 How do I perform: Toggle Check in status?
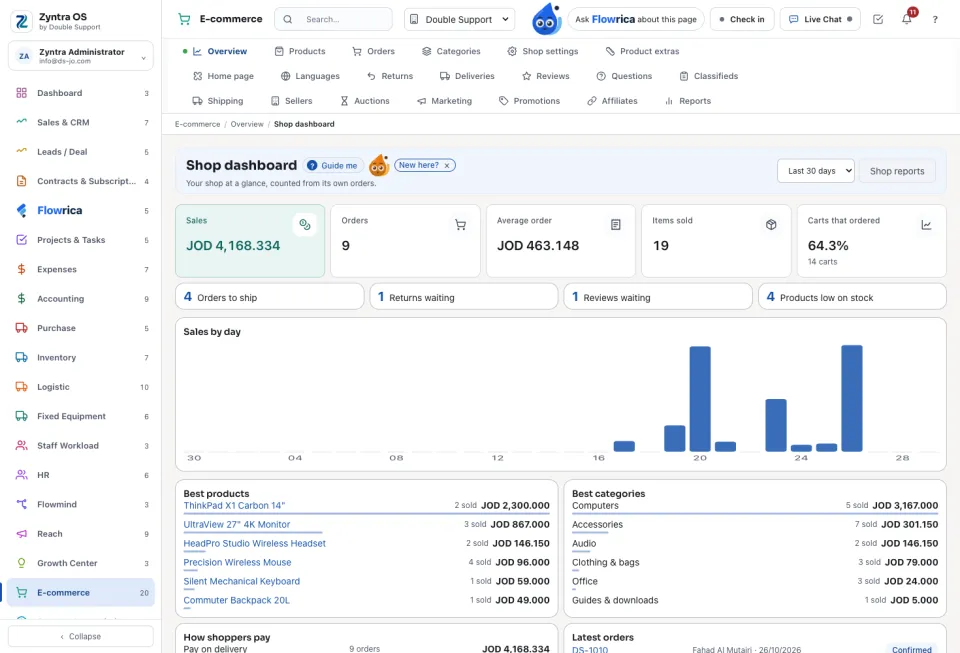click(742, 20)
